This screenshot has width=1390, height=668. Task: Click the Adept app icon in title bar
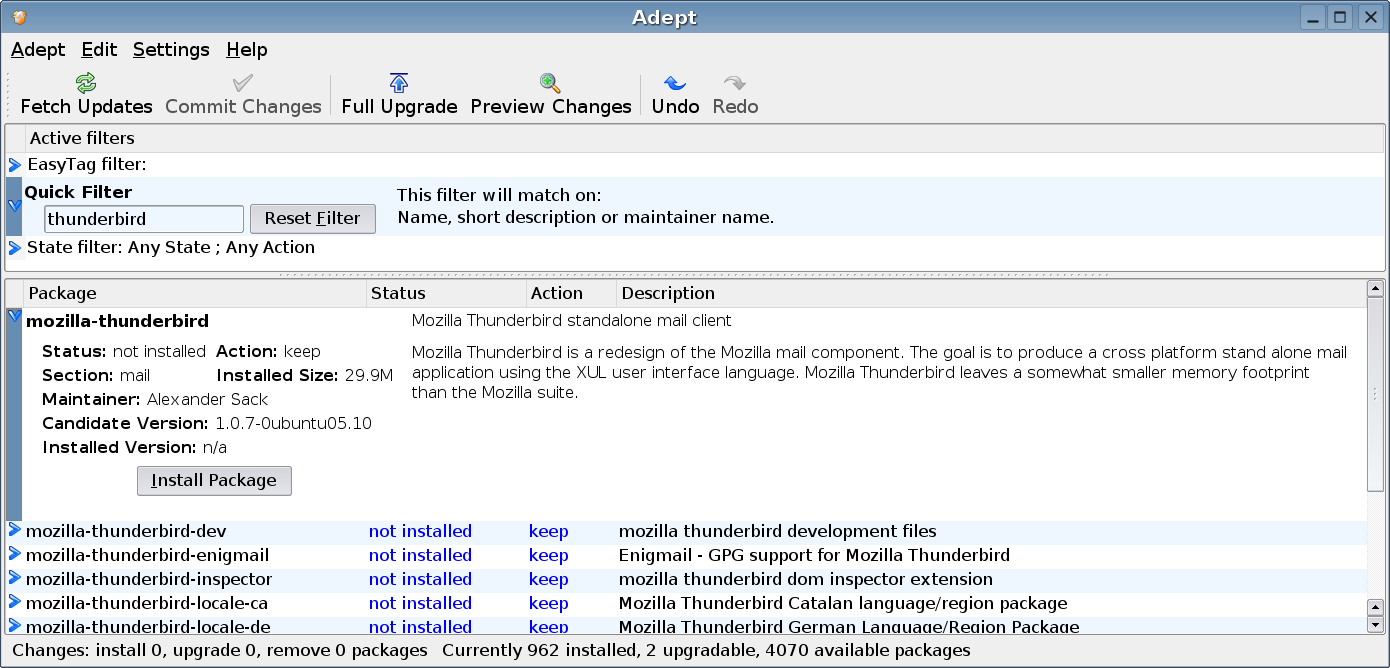[18, 17]
